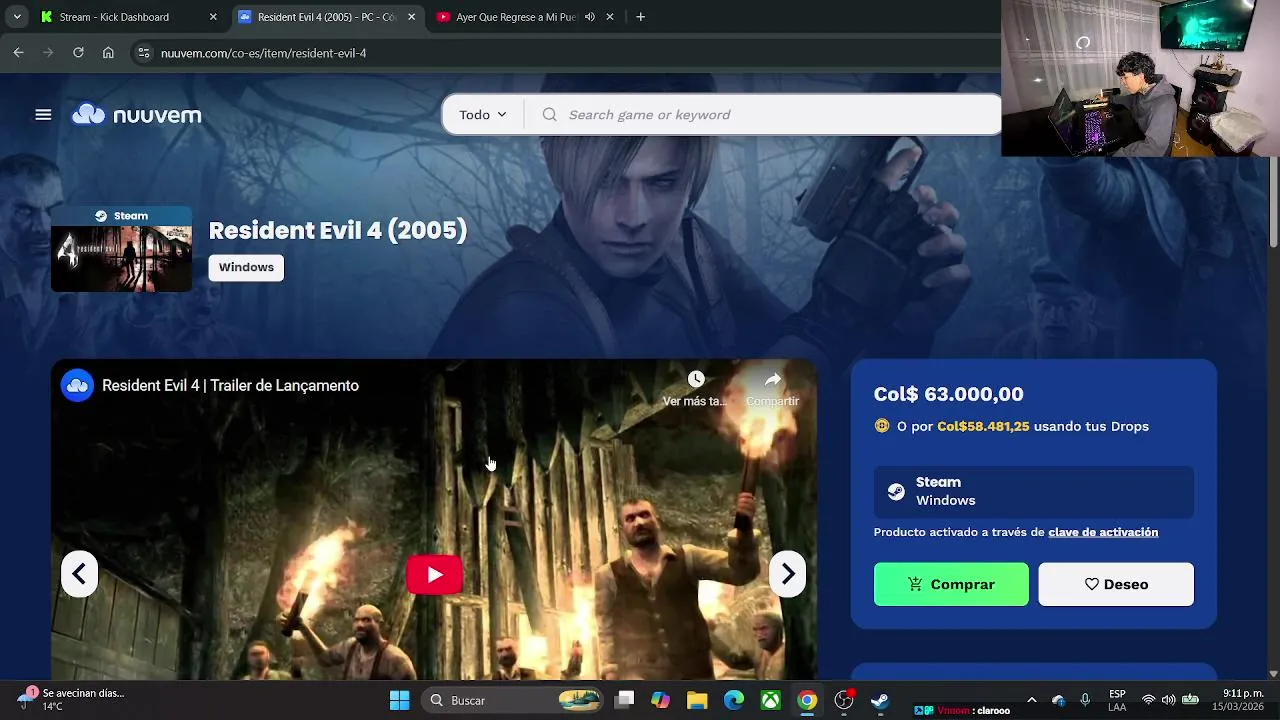
Task: Open Task View on the taskbar
Action: (x=624, y=700)
